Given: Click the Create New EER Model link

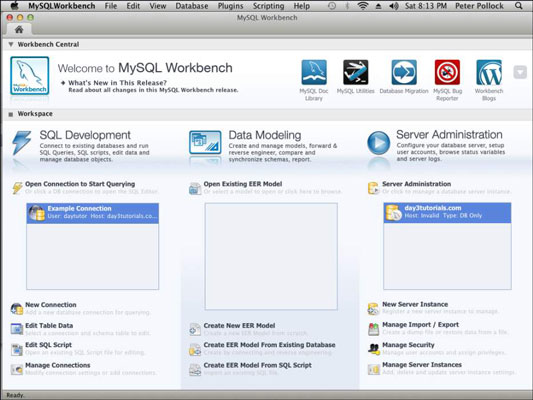Looking at the screenshot, I should point(239,326).
